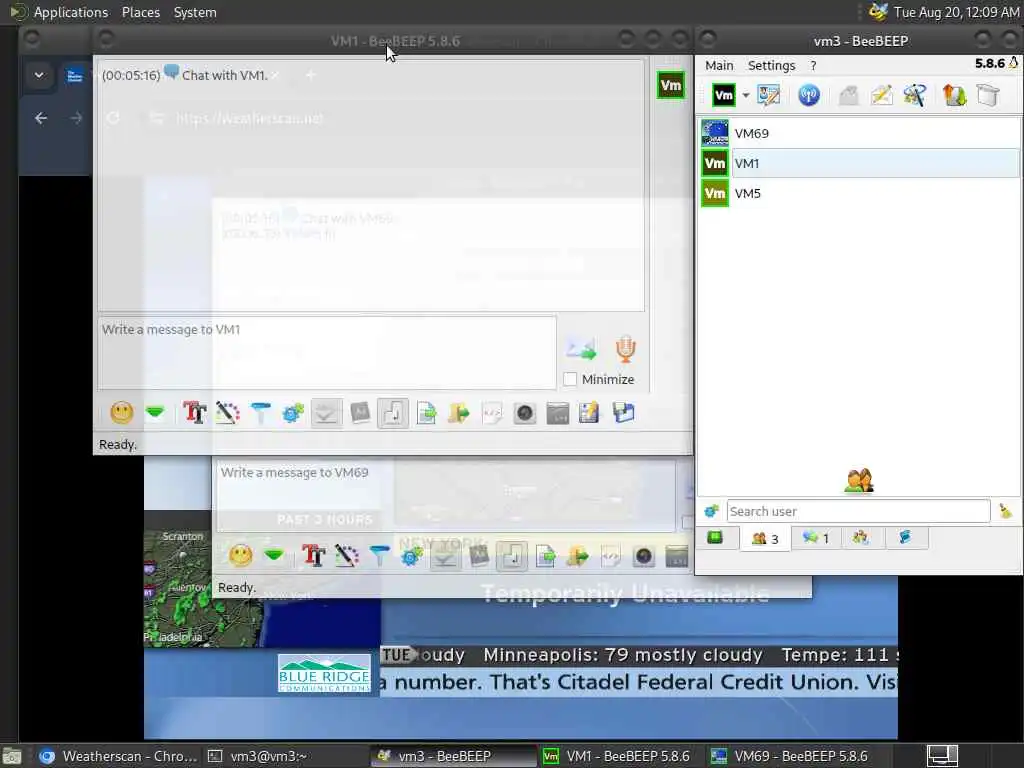The height and width of the screenshot is (768, 1024).
Task: Switch to users tab showing 3
Action: click(x=765, y=539)
